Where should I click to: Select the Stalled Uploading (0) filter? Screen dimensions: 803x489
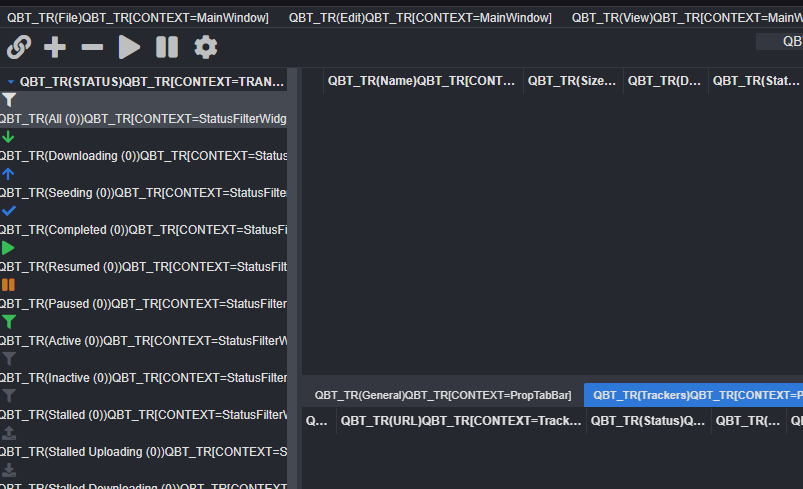coord(143,452)
